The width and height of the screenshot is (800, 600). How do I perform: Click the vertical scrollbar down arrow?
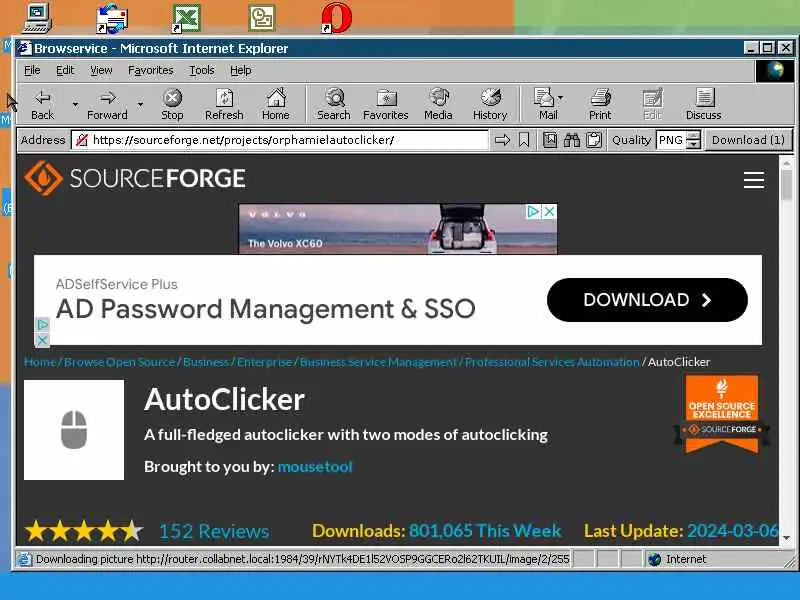coord(786,538)
